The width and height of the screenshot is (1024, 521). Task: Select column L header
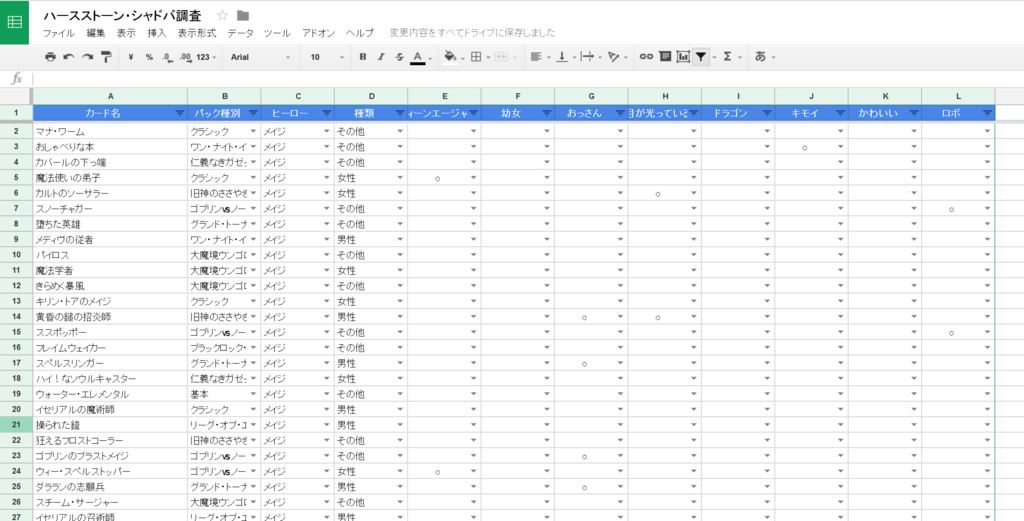point(958,95)
